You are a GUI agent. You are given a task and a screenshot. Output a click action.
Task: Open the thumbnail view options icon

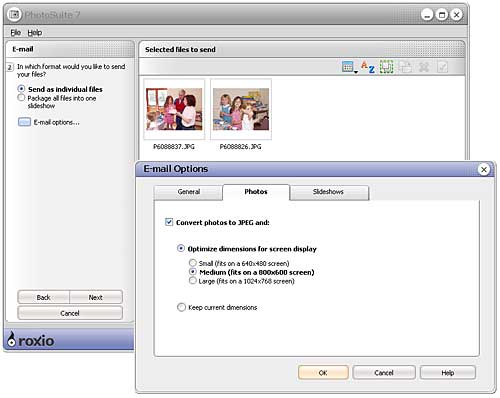pos(349,67)
